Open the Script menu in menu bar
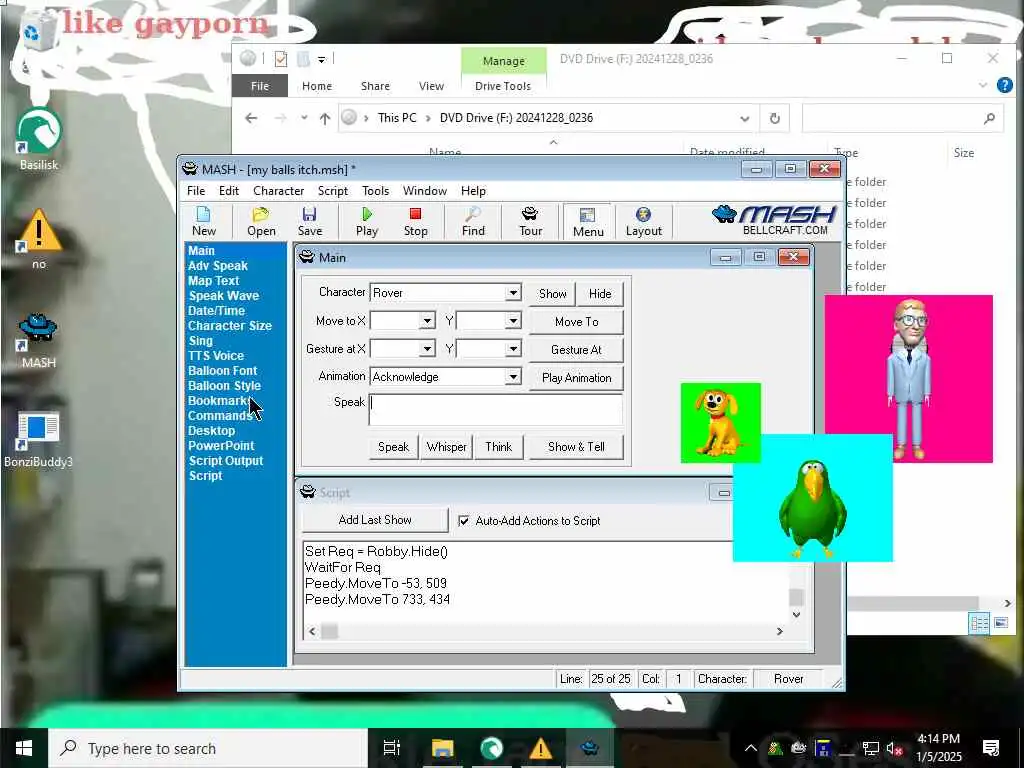The image size is (1024, 768). click(332, 191)
